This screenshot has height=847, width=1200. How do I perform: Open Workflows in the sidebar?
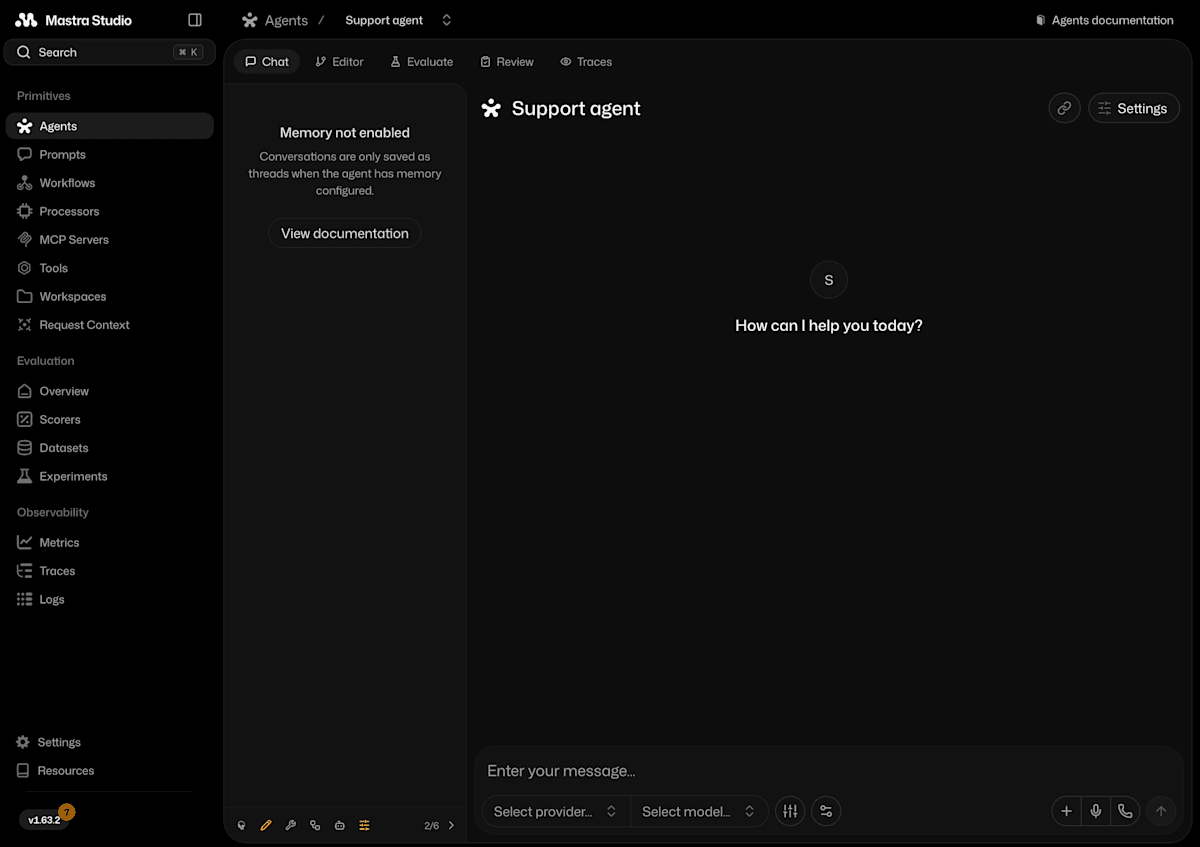110,183
